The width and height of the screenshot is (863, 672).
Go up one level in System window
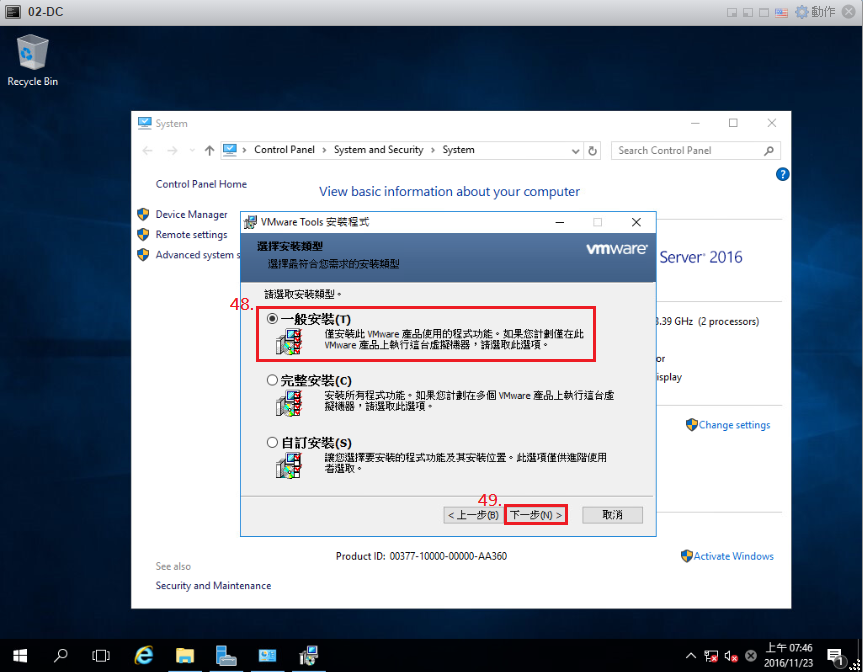(209, 150)
